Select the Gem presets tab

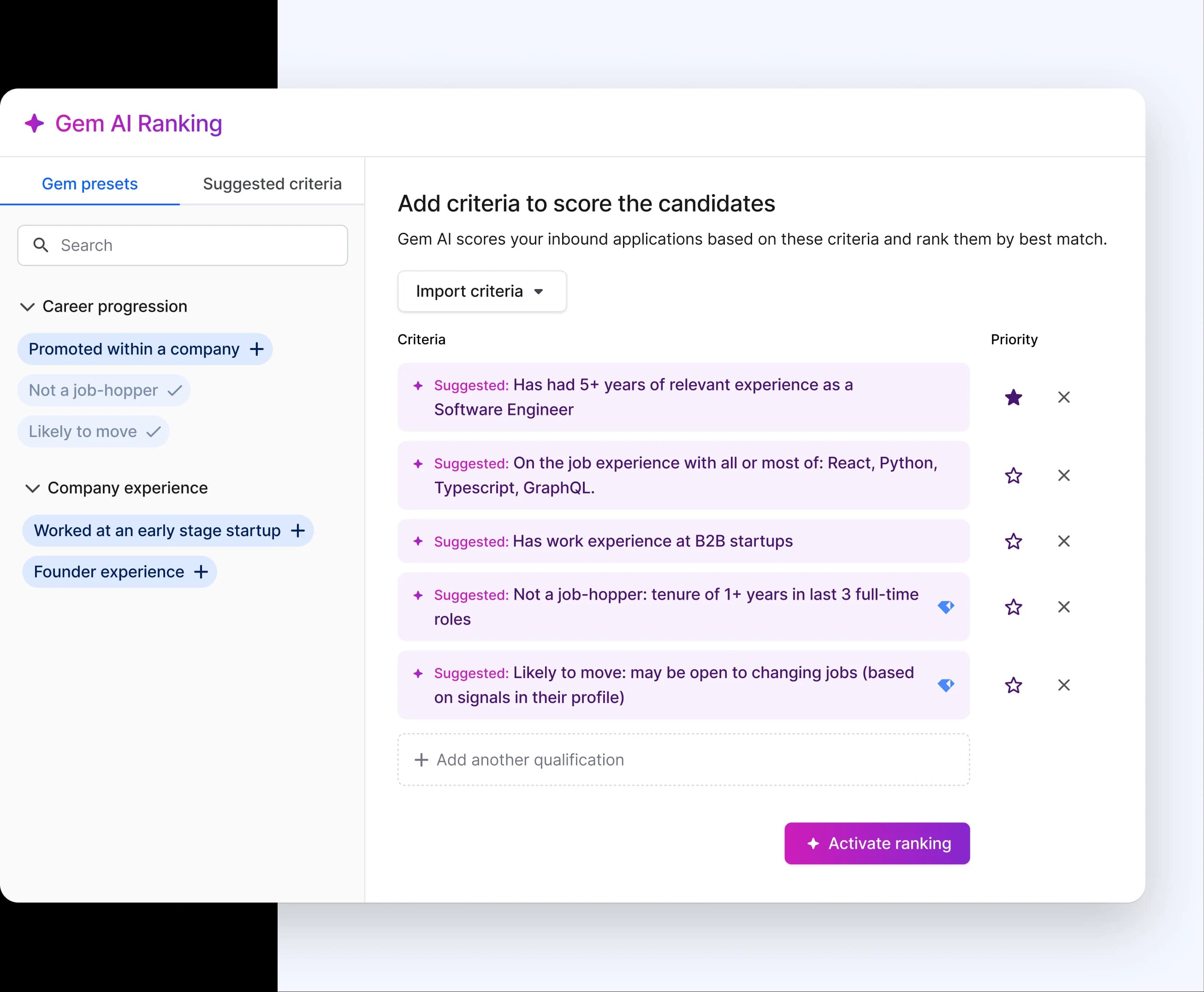pyautogui.click(x=89, y=183)
